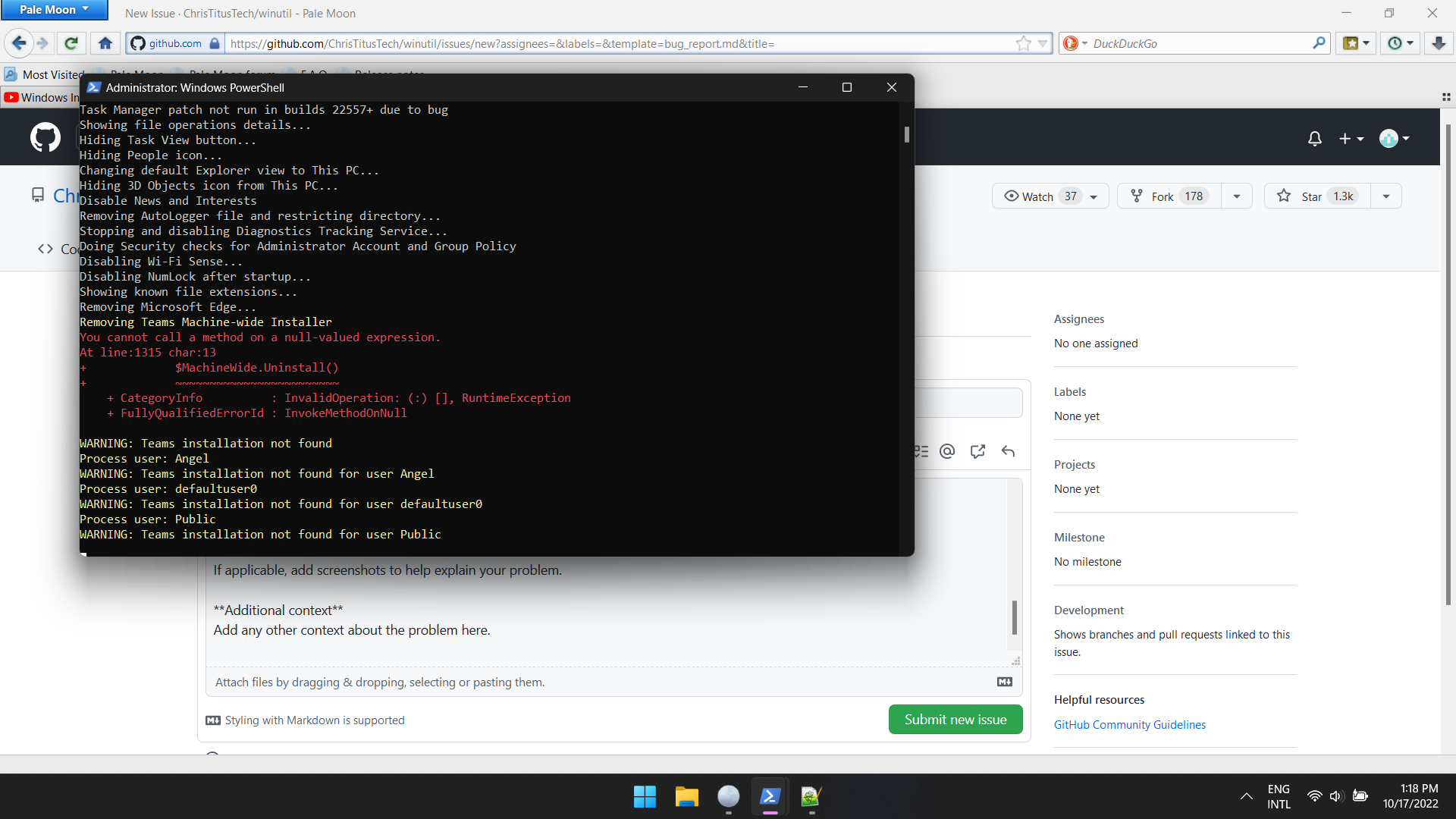Star the winutil repository

(x=1316, y=196)
